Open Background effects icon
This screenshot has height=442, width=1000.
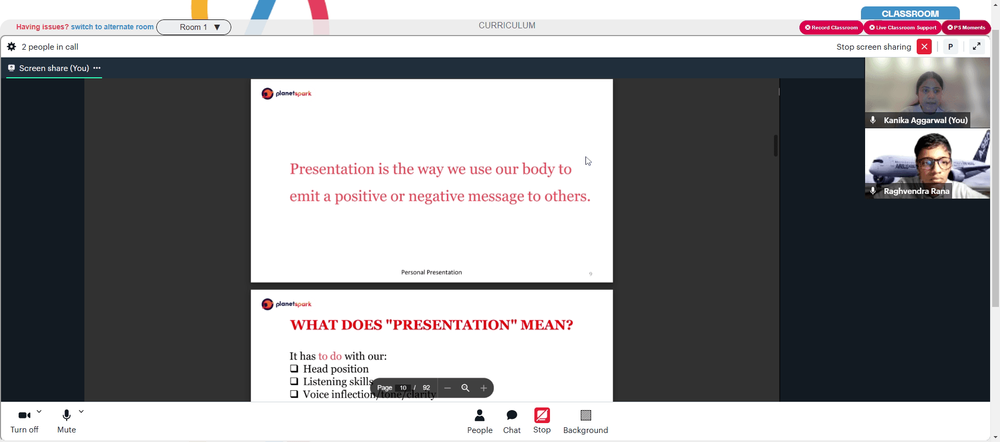pyautogui.click(x=585, y=415)
